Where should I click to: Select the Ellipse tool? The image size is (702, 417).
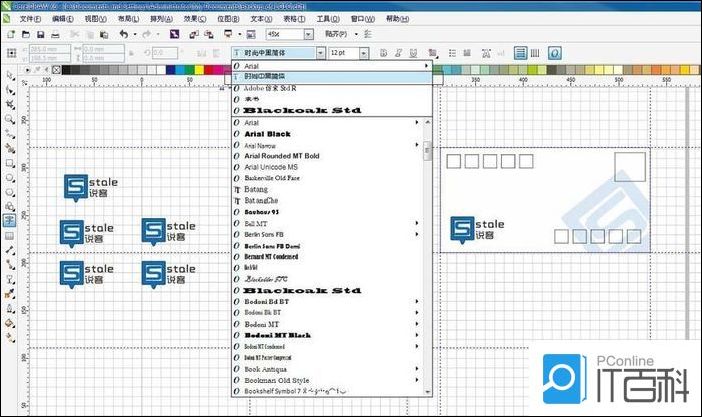[10, 178]
